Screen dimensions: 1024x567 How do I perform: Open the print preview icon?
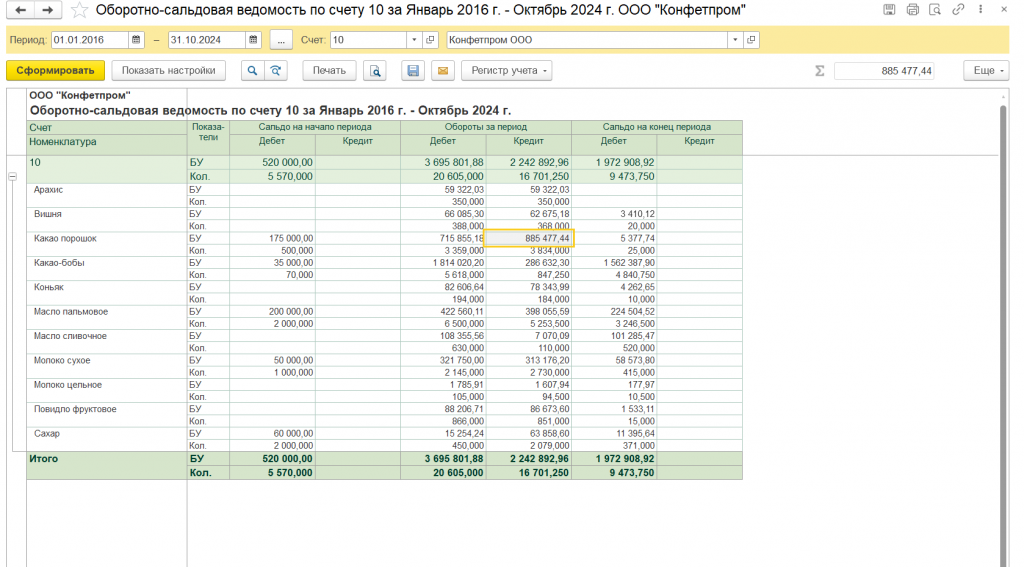[x=375, y=71]
